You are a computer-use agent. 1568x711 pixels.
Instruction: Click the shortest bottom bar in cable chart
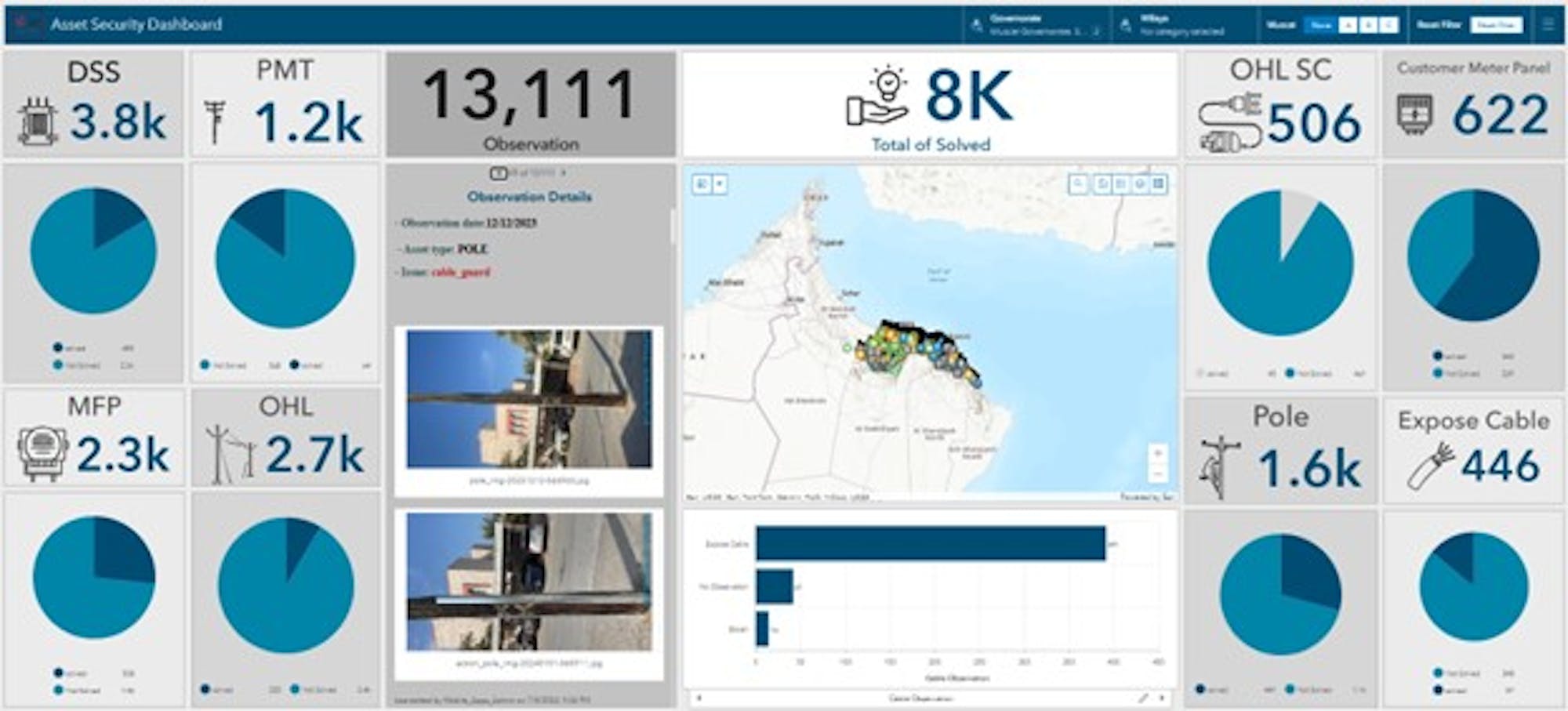click(762, 629)
